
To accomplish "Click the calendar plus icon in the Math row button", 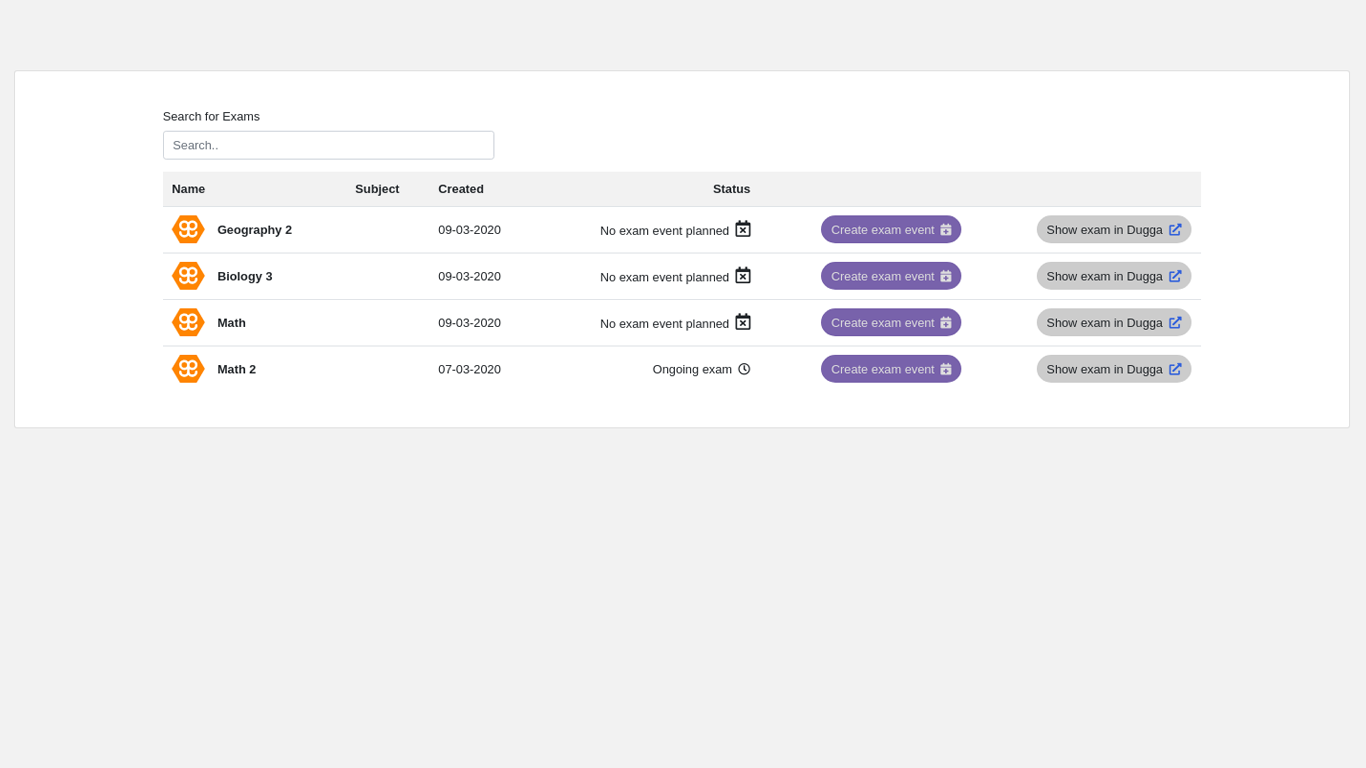I will [946, 323].
